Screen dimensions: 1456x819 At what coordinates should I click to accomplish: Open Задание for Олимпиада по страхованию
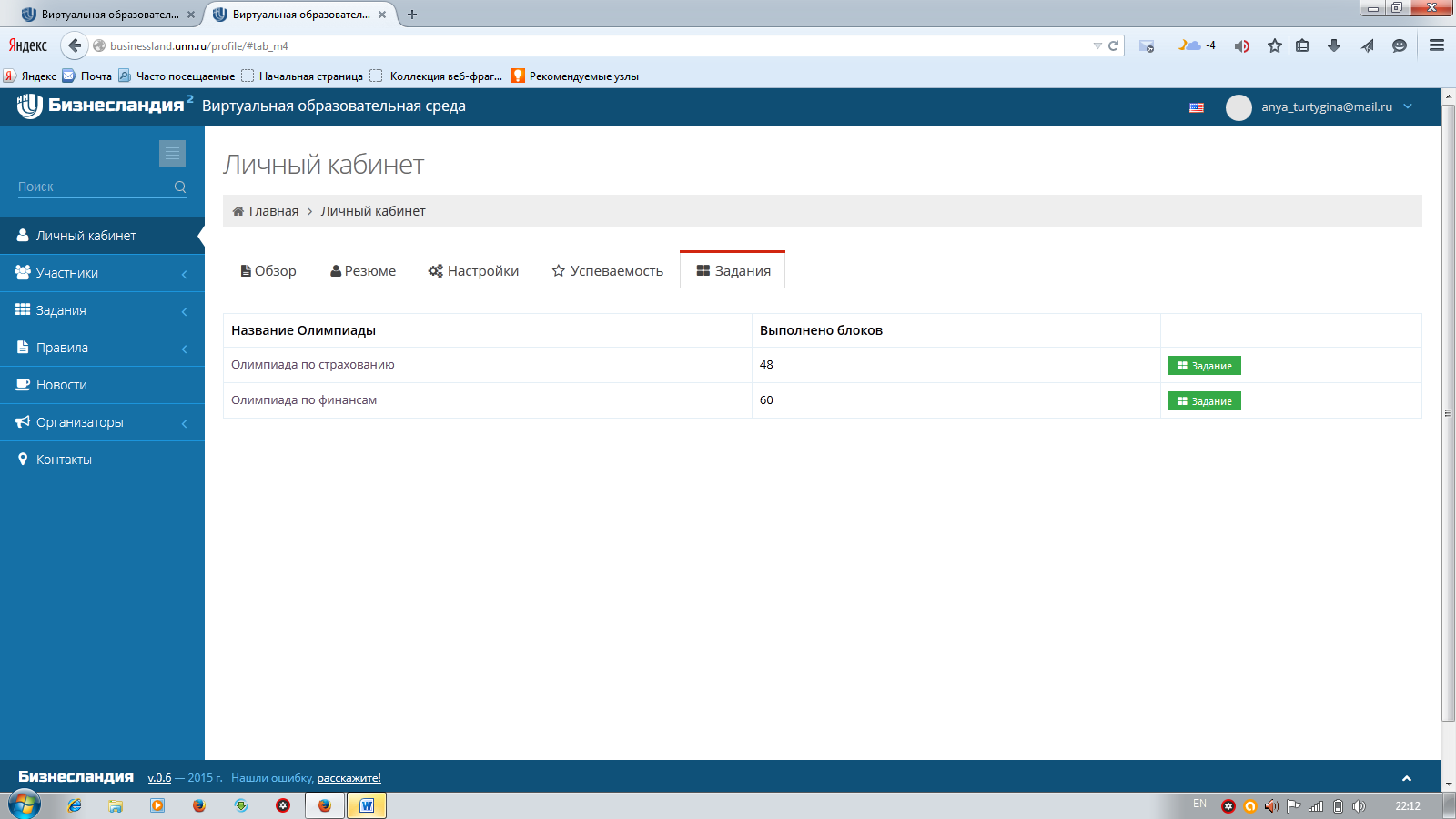pyautogui.click(x=1204, y=366)
